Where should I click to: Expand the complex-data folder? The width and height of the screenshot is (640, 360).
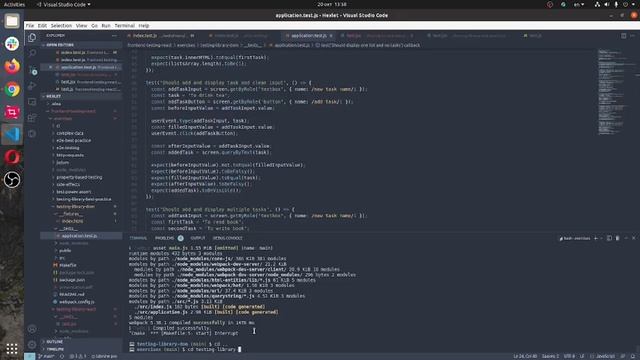pos(70,133)
